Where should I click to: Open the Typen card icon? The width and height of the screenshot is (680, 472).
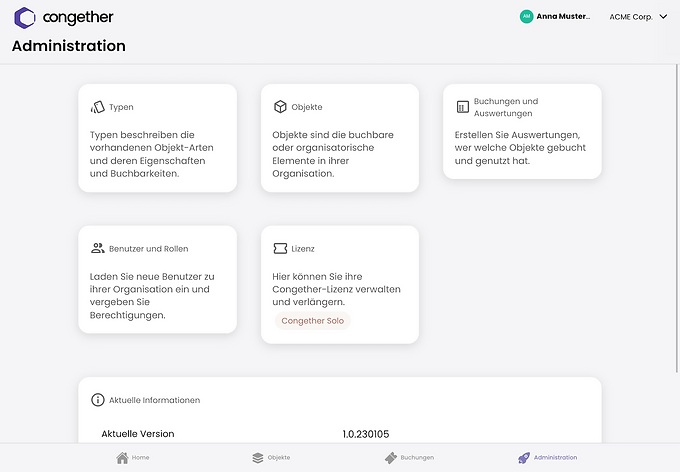[x=98, y=107]
